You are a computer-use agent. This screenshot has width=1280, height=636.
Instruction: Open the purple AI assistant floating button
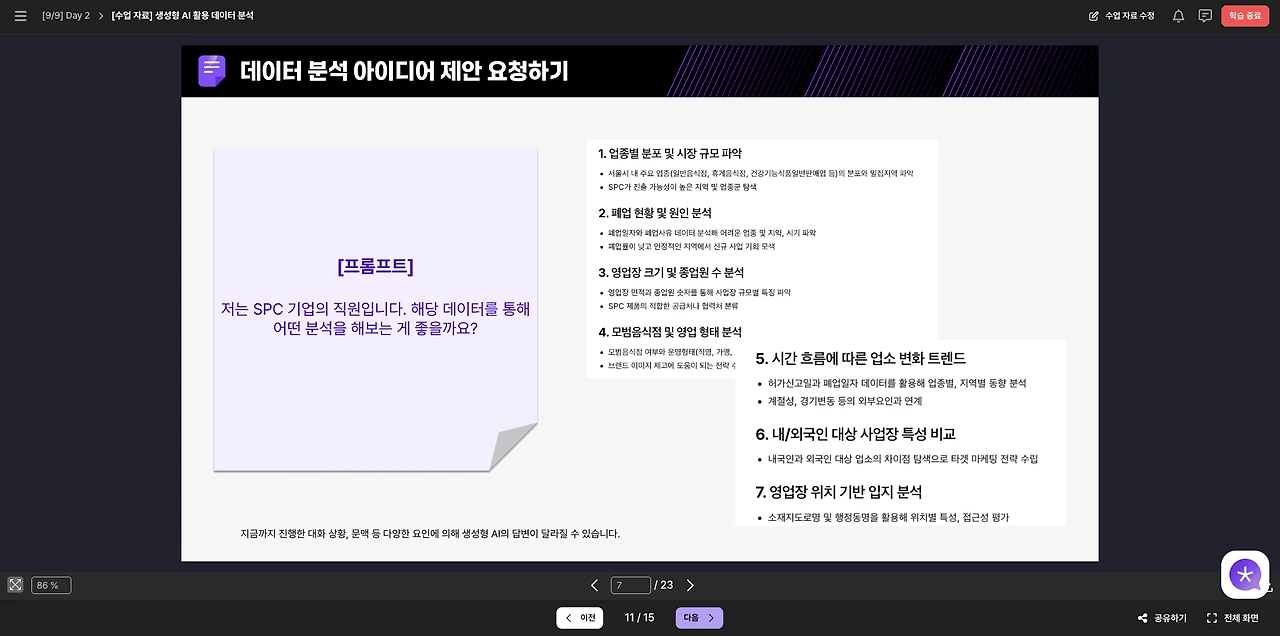tap(1245, 575)
